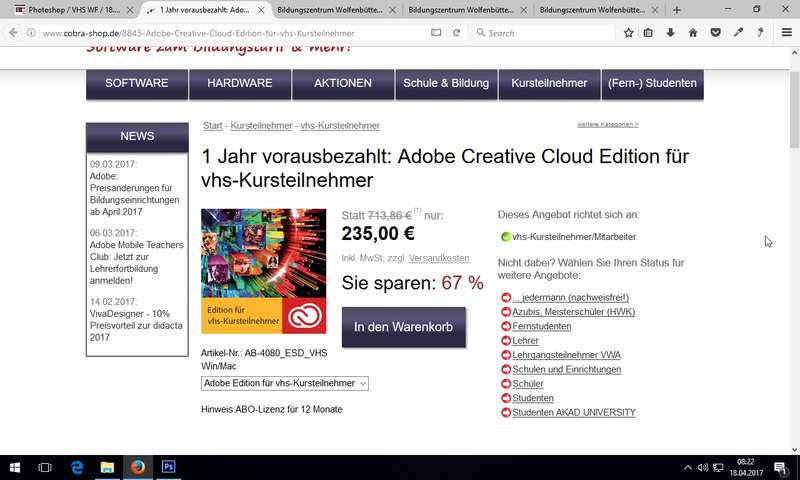This screenshot has width=800, height=480.
Task: Close the 1 Jahr vorausbezahlt tab
Action: pyautogui.click(x=261, y=10)
